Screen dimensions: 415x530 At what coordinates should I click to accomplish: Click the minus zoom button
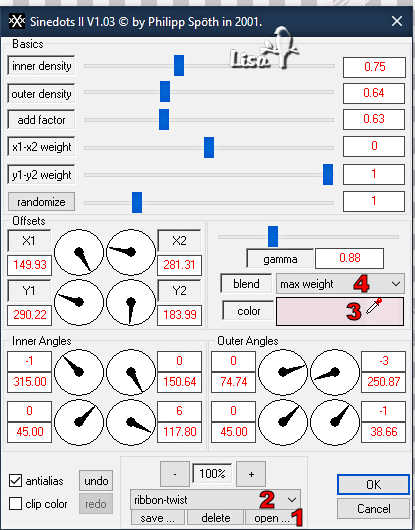point(174,474)
